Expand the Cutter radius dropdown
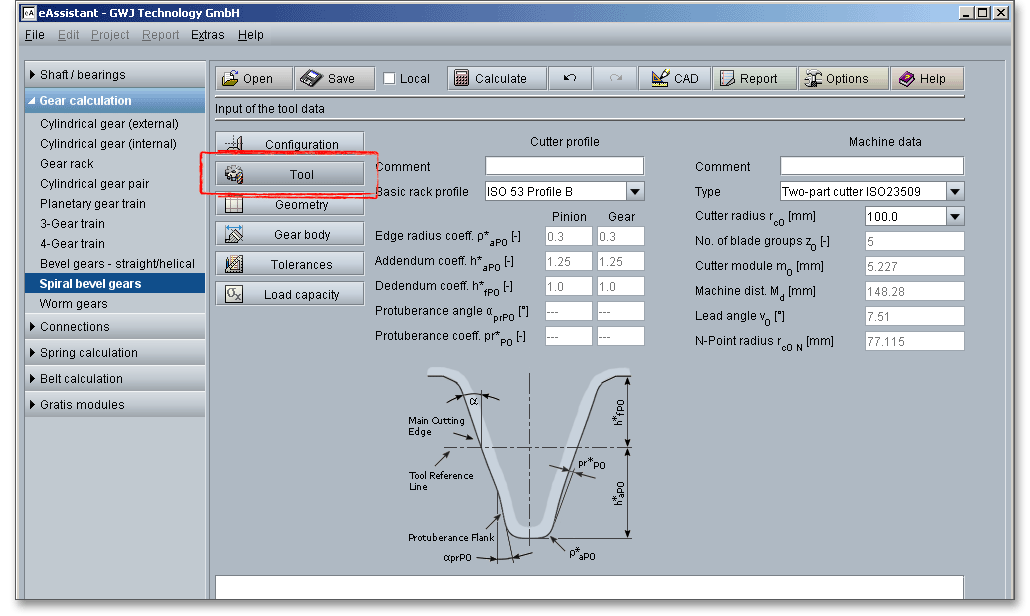This screenshot has width=1030, height=616. pos(954,216)
